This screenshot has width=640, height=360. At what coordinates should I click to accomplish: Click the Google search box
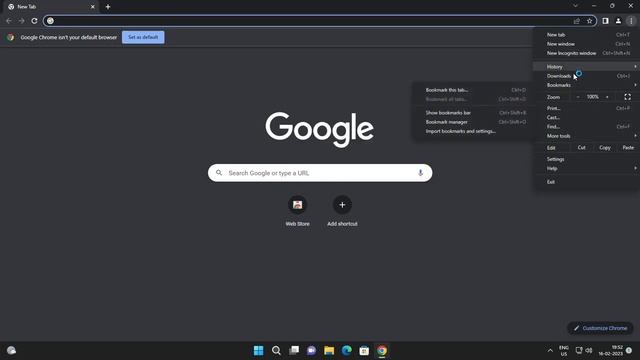(x=320, y=173)
